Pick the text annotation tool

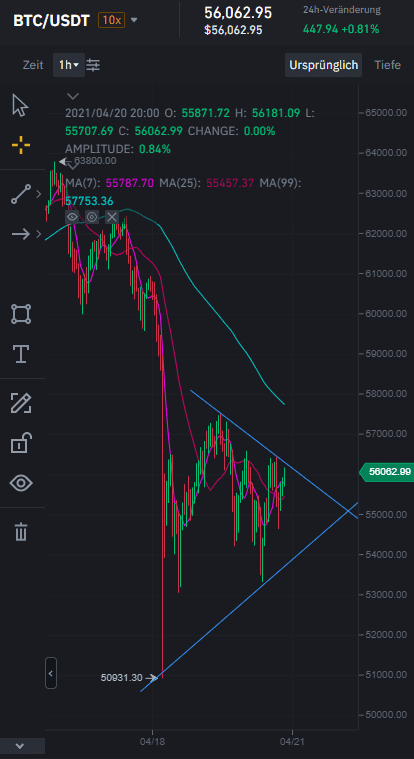click(x=21, y=354)
